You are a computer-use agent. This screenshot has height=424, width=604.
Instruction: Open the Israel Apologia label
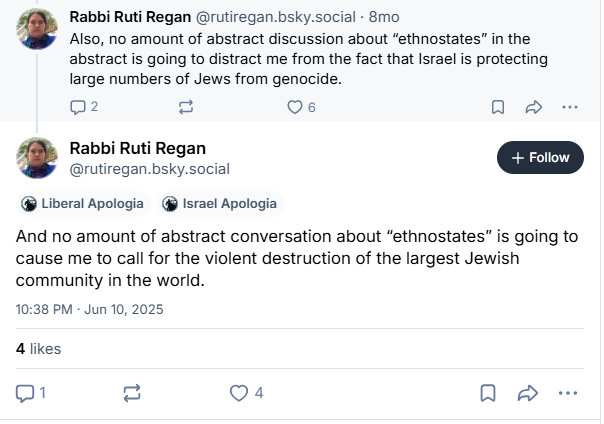pyautogui.click(x=221, y=204)
